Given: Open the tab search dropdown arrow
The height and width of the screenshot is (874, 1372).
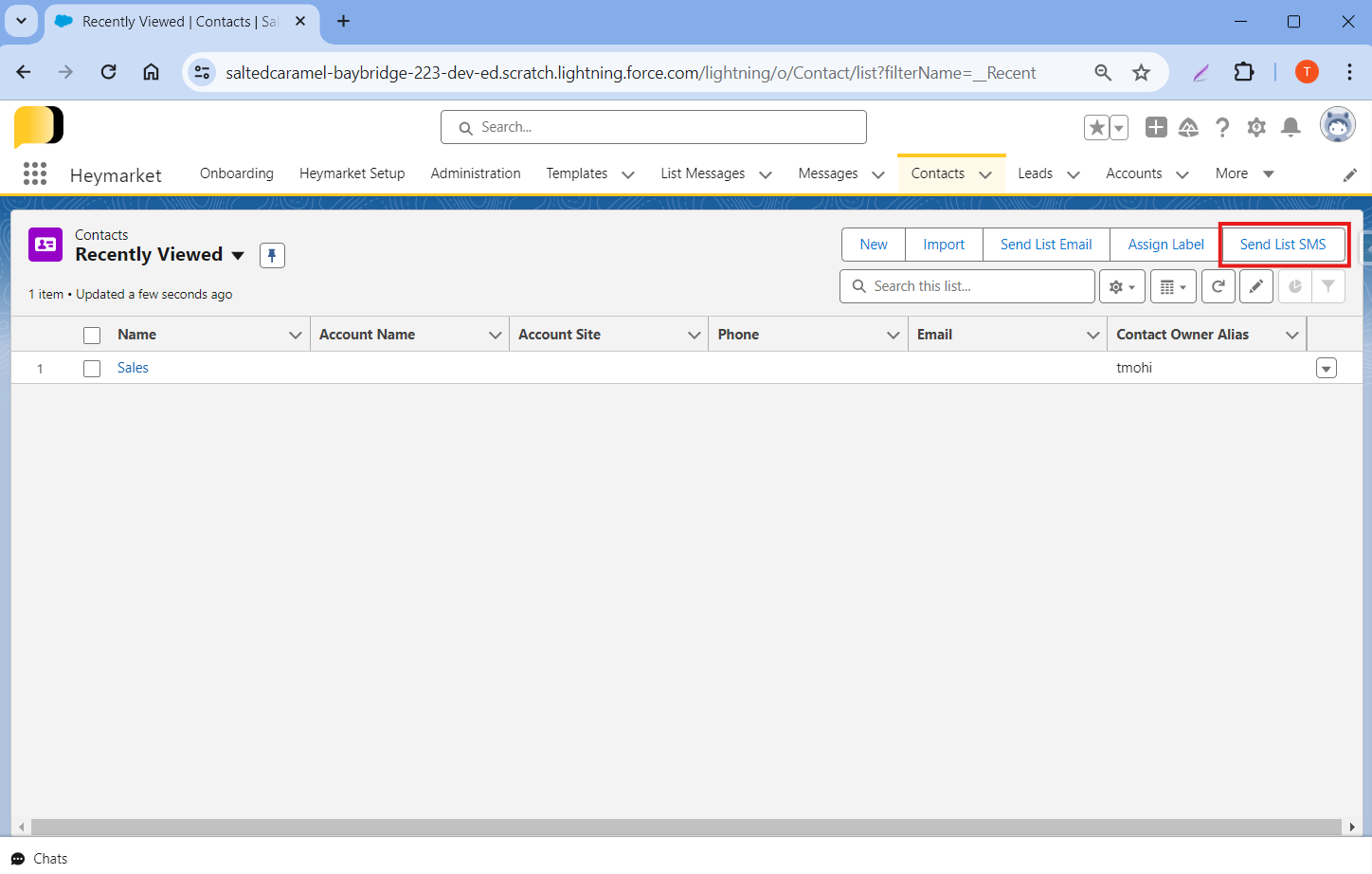Looking at the screenshot, I should [21, 21].
